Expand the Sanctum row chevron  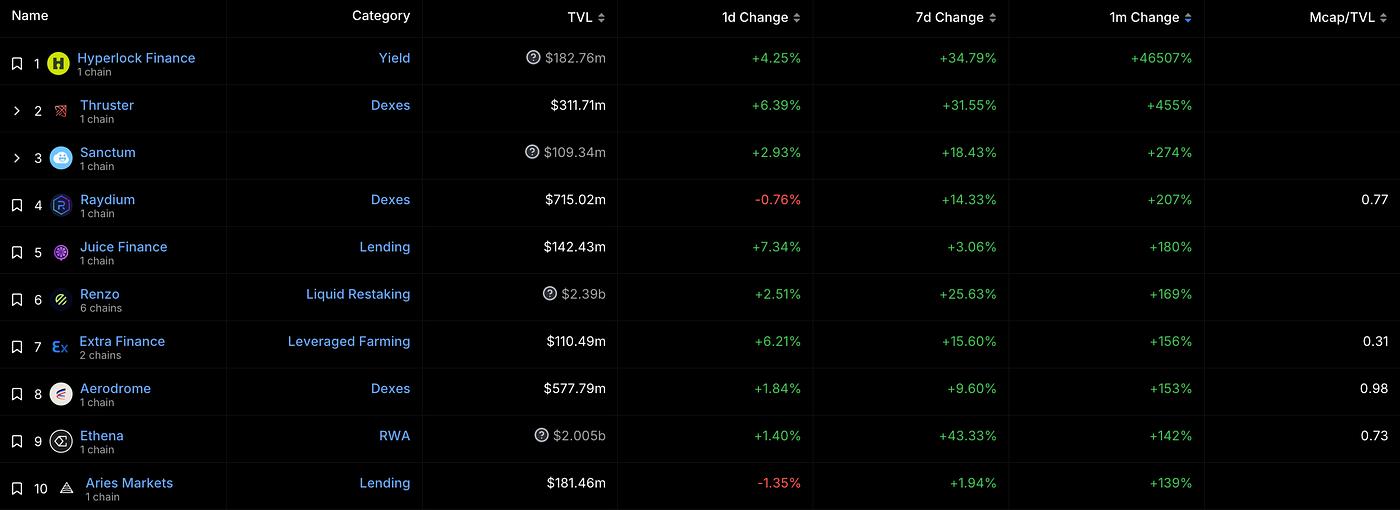pos(17,158)
